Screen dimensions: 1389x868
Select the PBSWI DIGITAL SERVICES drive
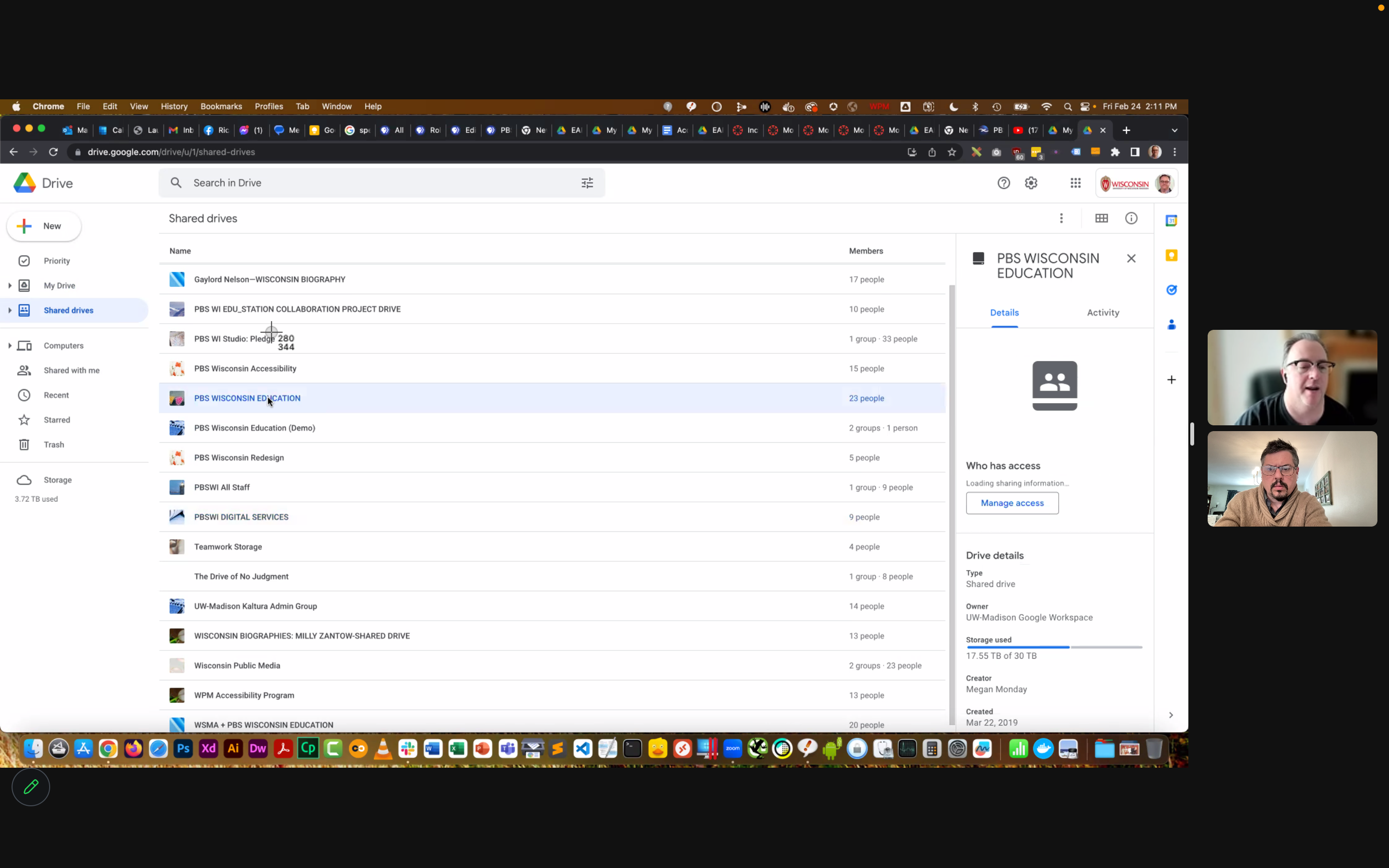click(x=552, y=516)
